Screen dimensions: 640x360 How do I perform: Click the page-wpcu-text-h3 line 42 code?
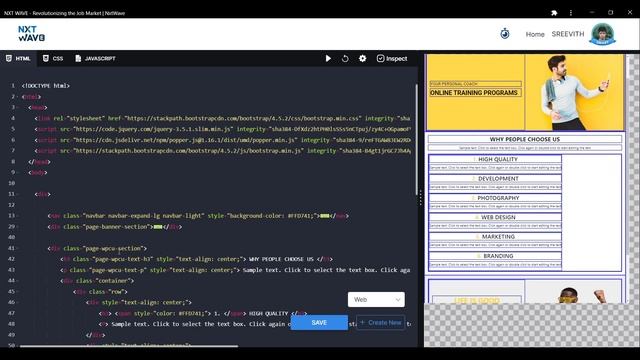[x=197, y=259]
